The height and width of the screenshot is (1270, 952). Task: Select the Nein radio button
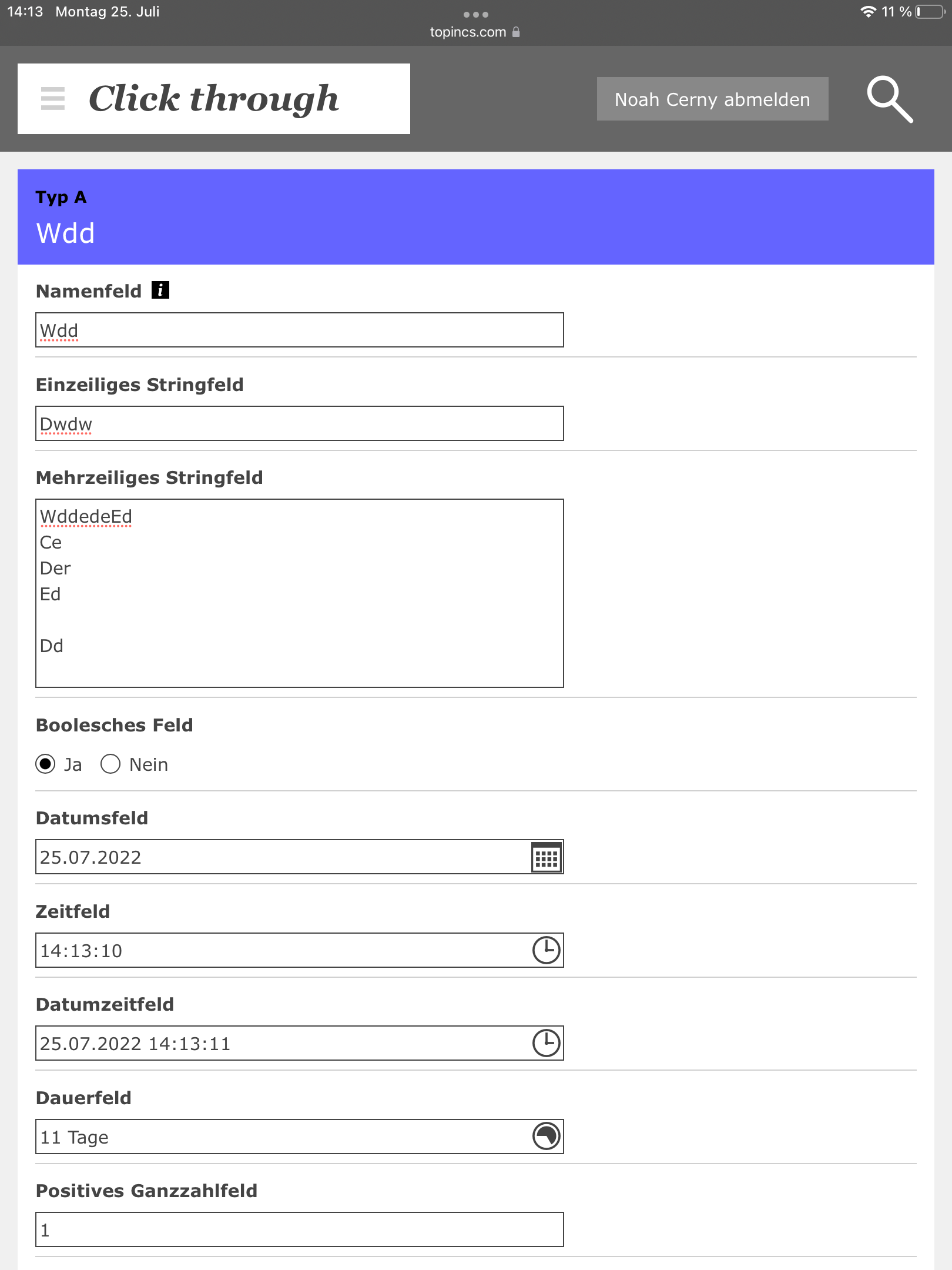point(110,764)
